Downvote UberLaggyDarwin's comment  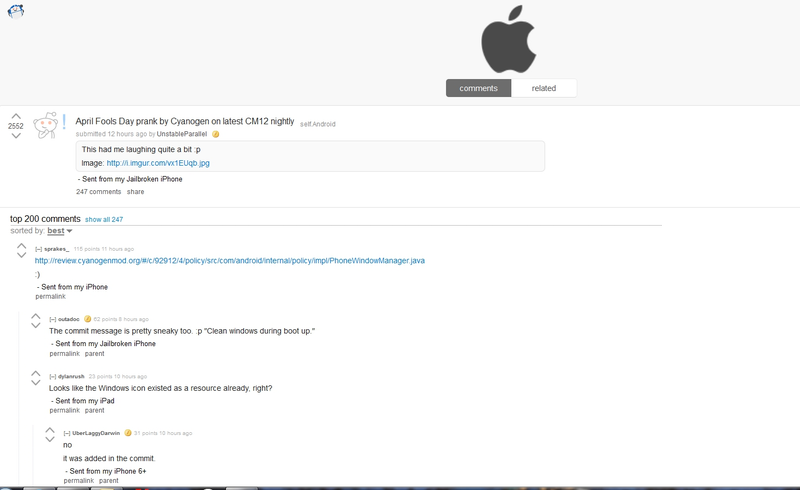[50, 439]
